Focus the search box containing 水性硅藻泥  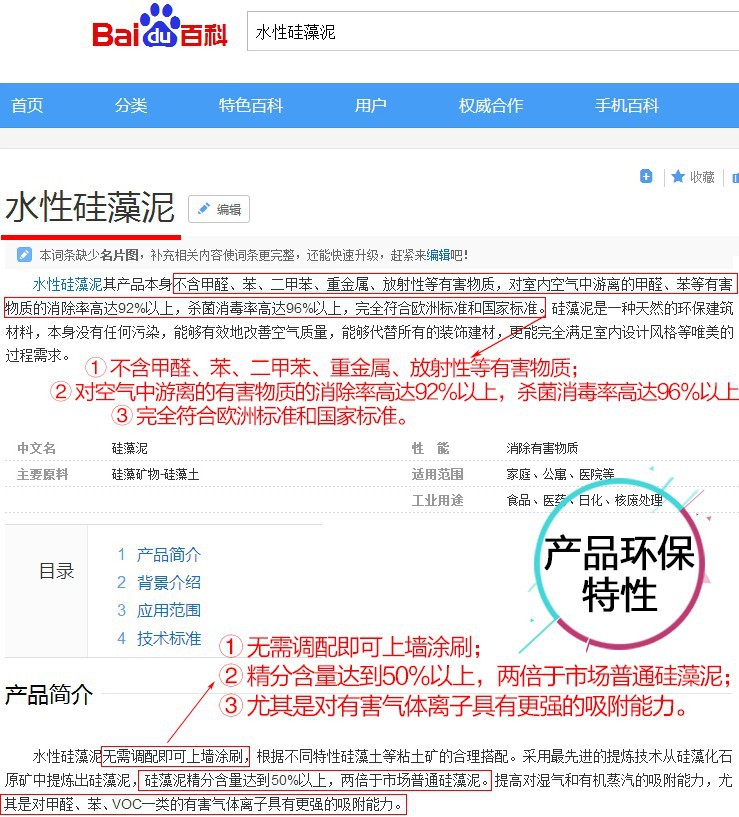(x=492, y=32)
